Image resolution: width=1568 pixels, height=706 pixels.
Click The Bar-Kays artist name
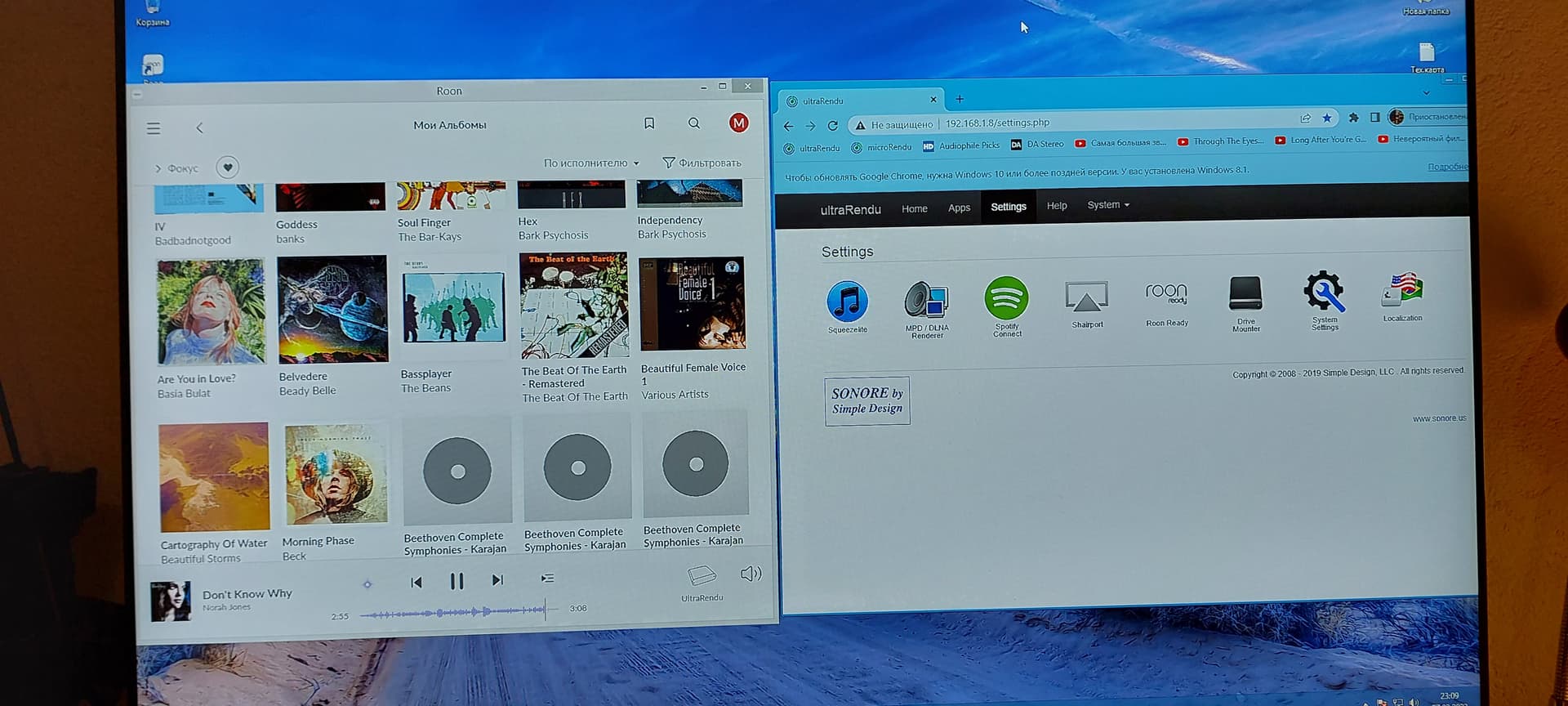430,237
